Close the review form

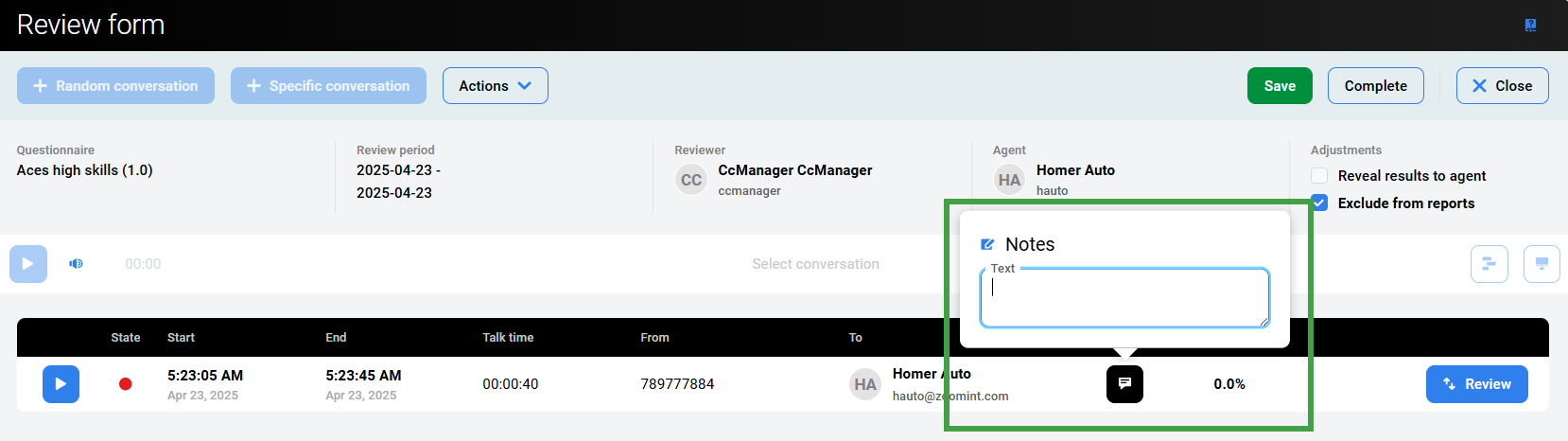[1502, 86]
